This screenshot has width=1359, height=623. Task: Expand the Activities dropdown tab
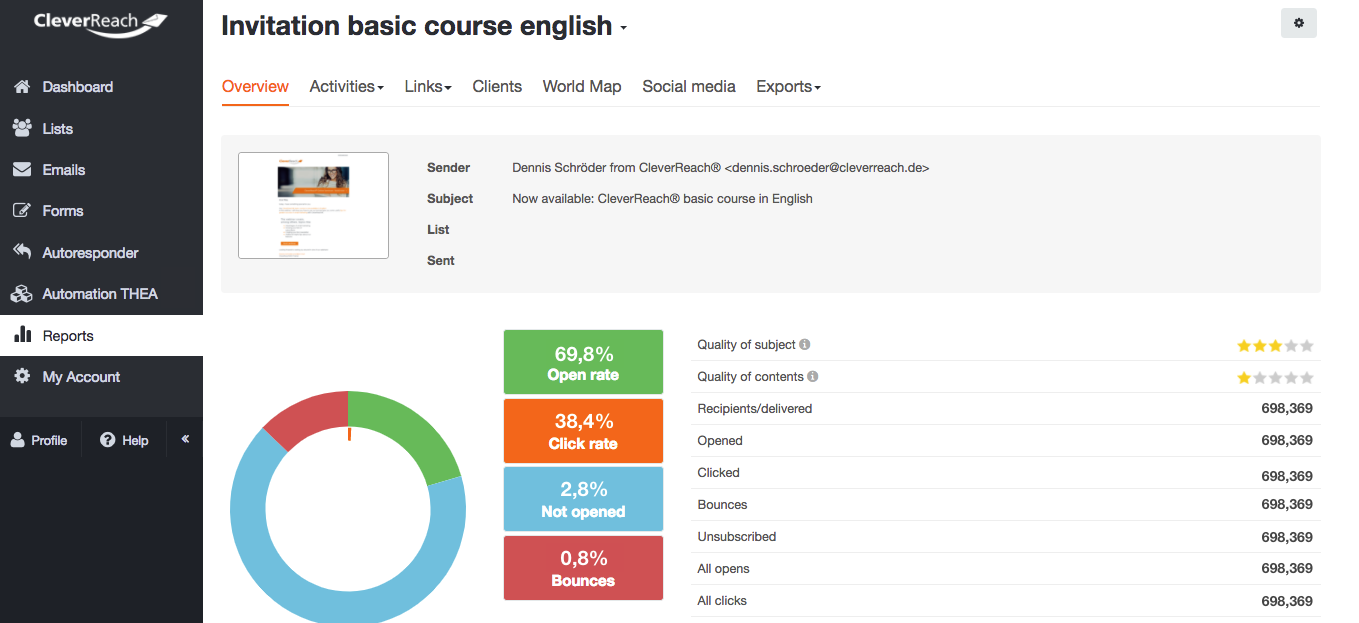[347, 87]
